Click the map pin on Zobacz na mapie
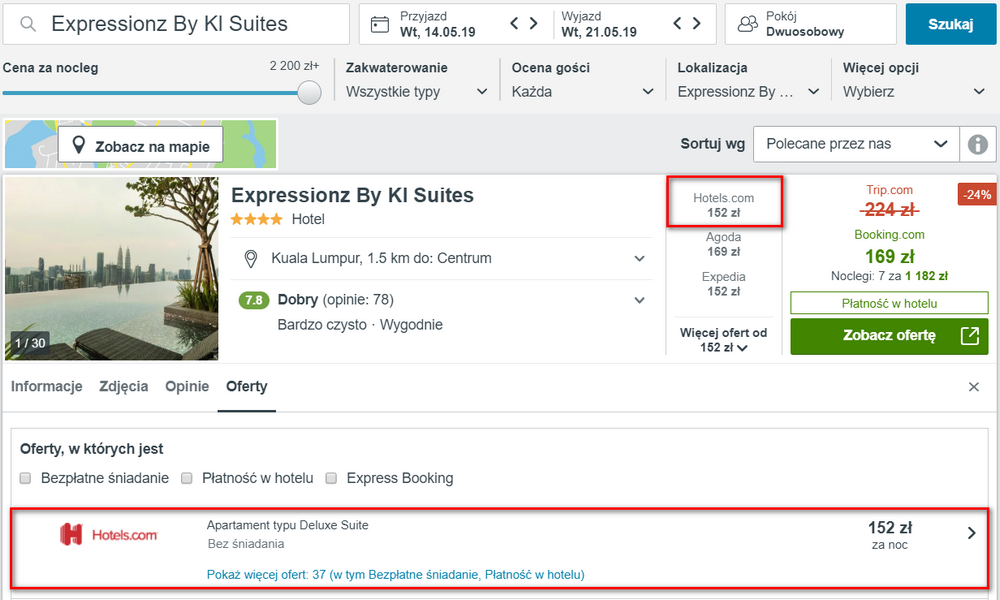Screen dimensions: 1000x600 [x=78, y=145]
